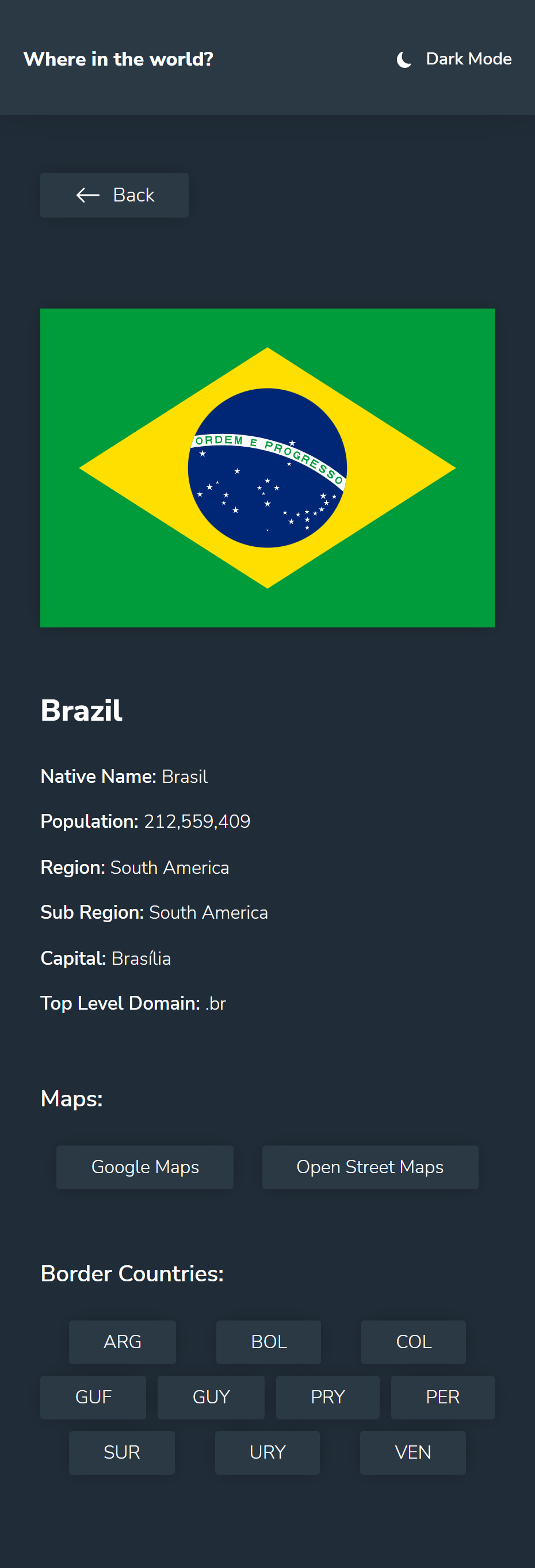The width and height of the screenshot is (535, 1568).
Task: View the PRY border country
Action: [x=327, y=1397]
